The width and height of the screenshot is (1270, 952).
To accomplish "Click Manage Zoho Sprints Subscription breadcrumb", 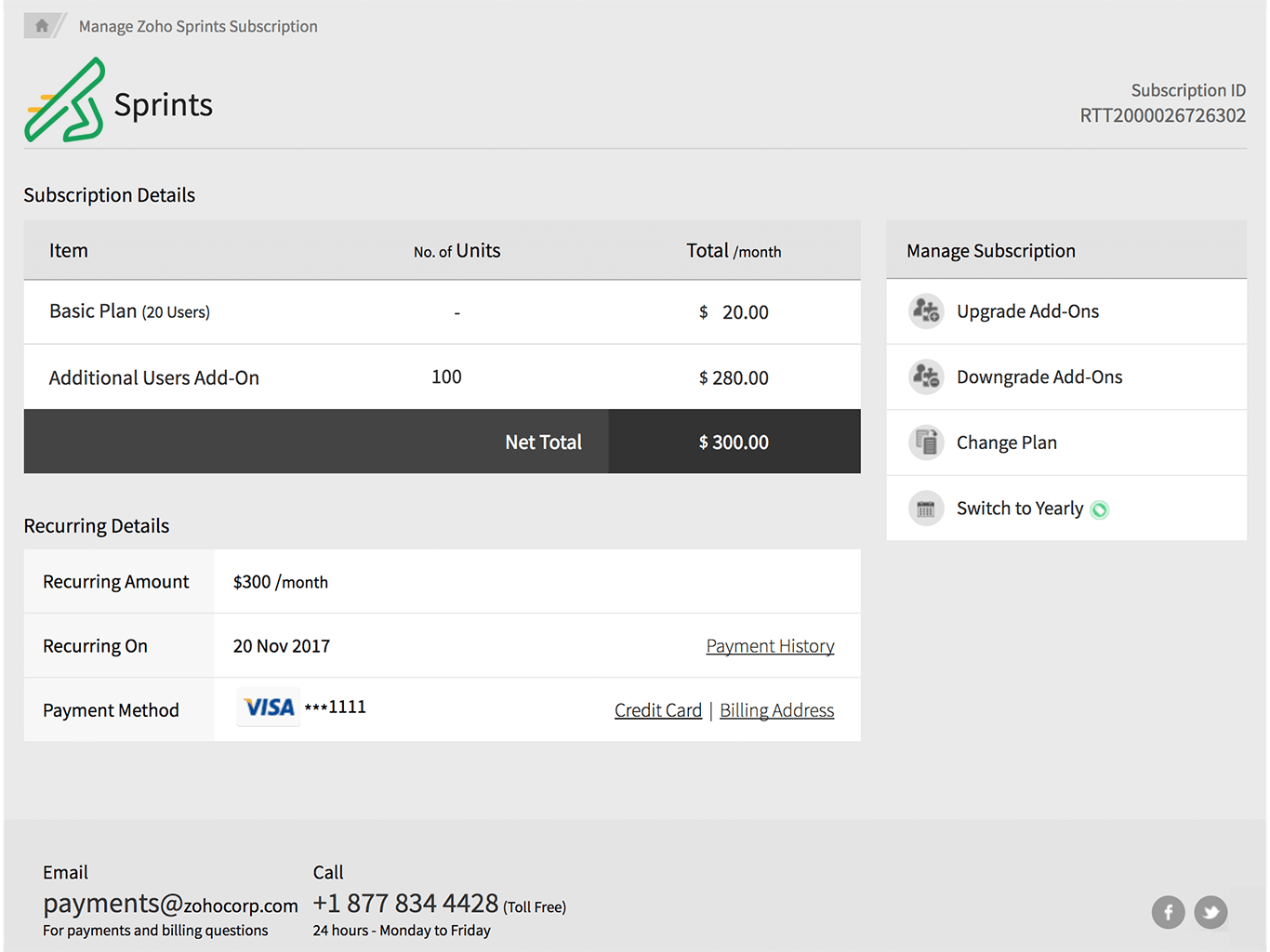I will [198, 26].
